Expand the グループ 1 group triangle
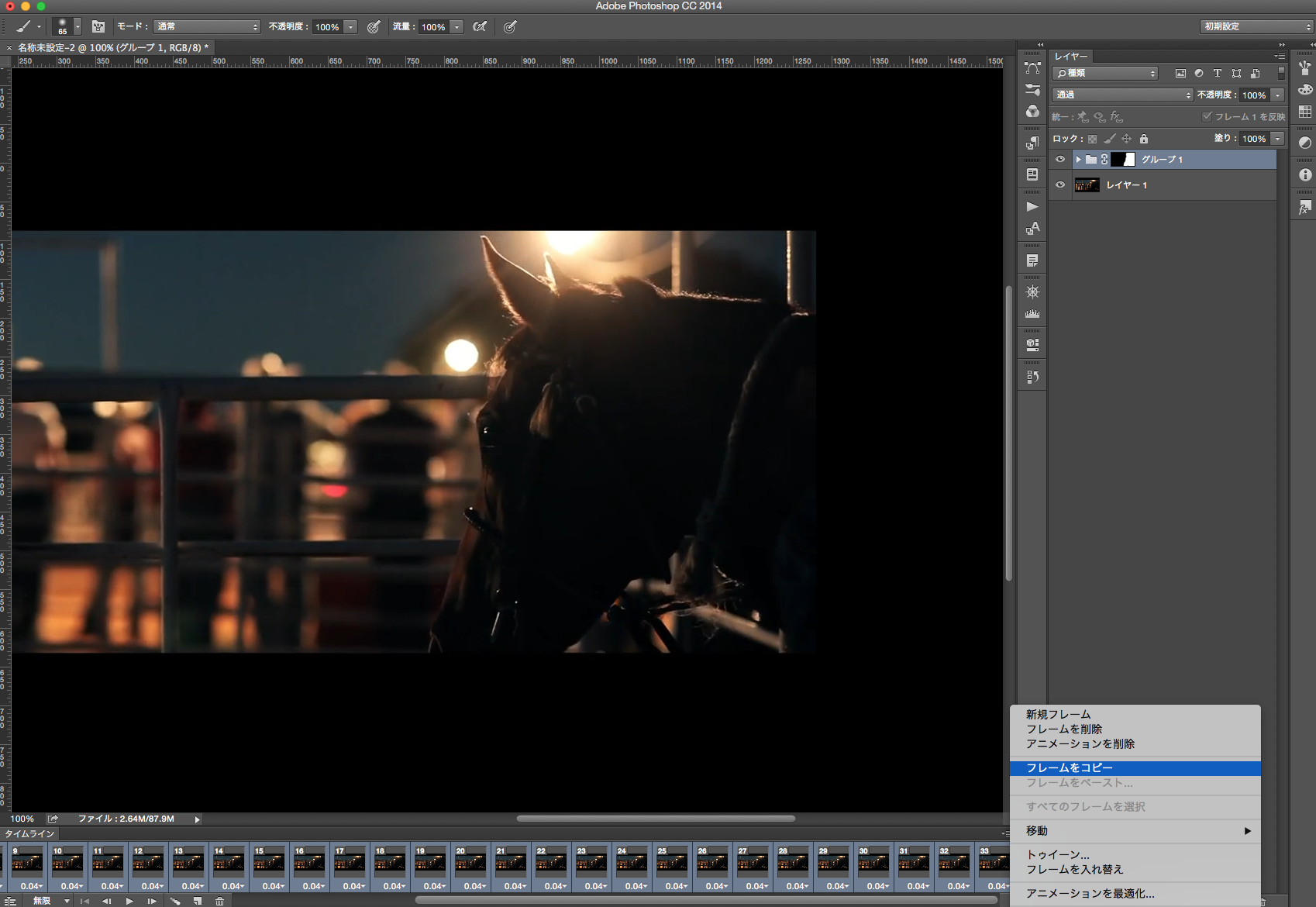The width and height of the screenshot is (1316, 907). tap(1078, 160)
